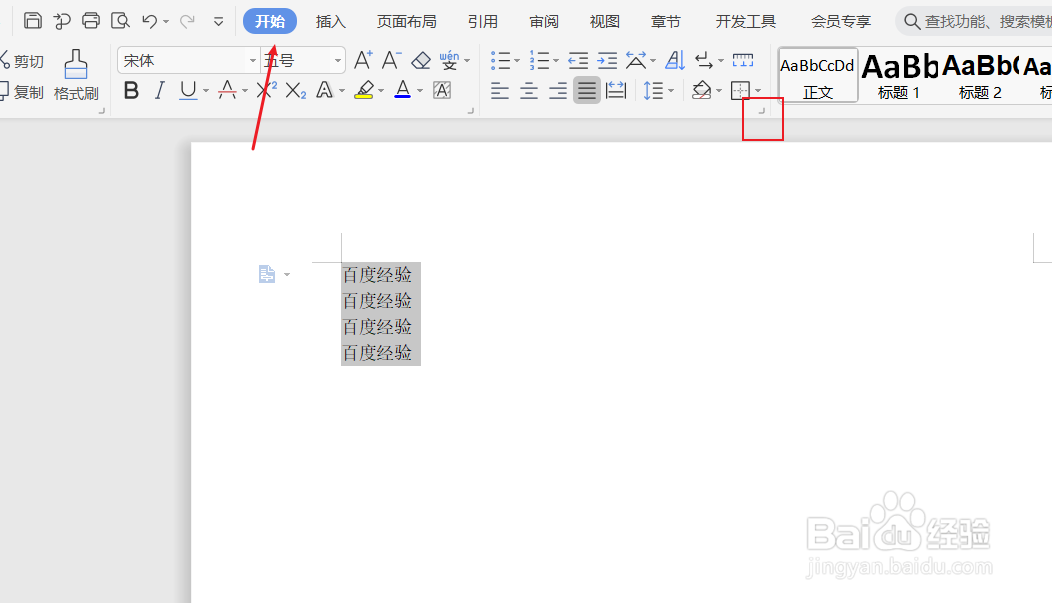Toggle strikethrough A formatting

tap(227, 90)
